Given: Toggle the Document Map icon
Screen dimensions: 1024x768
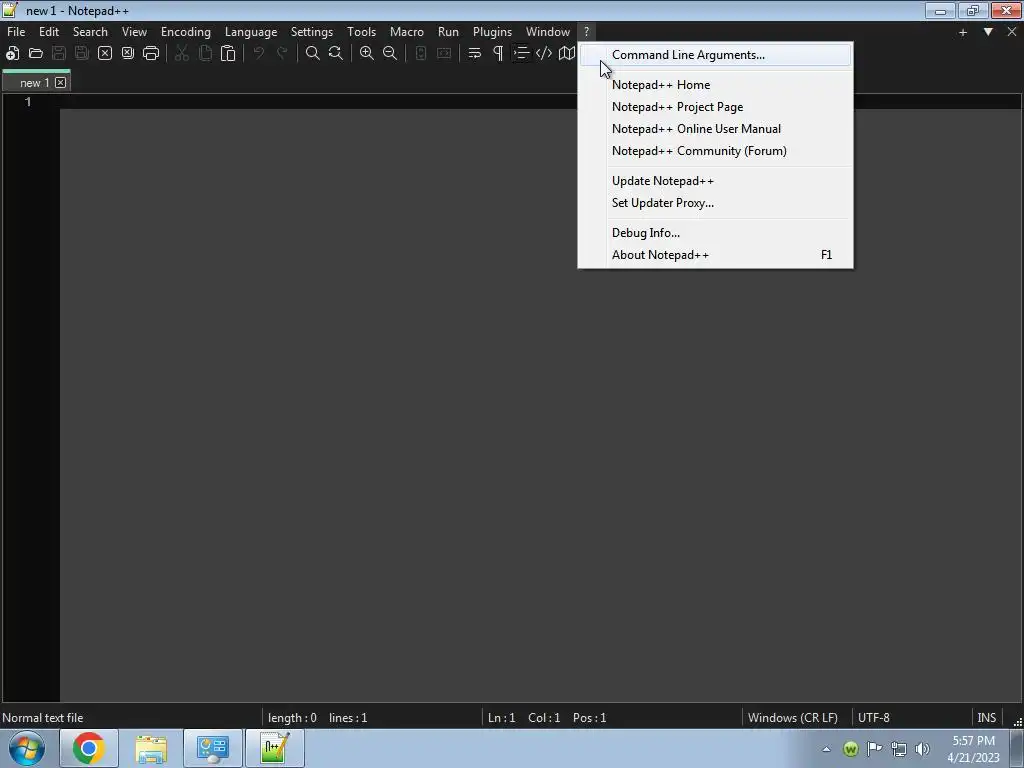Looking at the screenshot, I should click(567, 54).
